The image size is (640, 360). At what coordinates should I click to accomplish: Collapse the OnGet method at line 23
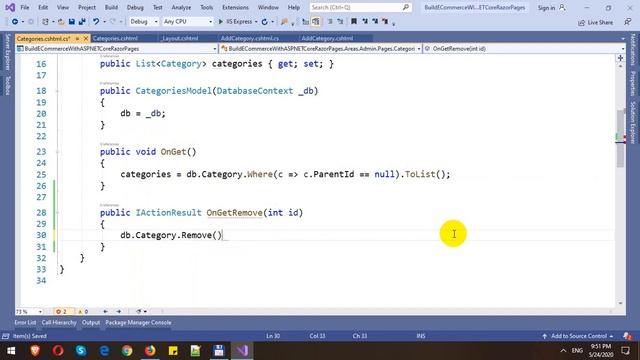point(57,152)
